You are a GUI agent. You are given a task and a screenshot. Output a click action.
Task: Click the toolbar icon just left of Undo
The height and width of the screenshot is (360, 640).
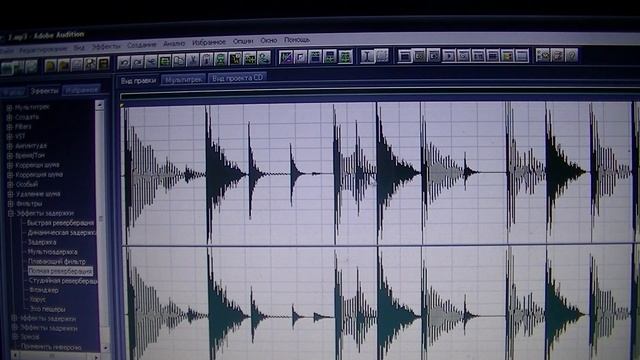pos(103,63)
